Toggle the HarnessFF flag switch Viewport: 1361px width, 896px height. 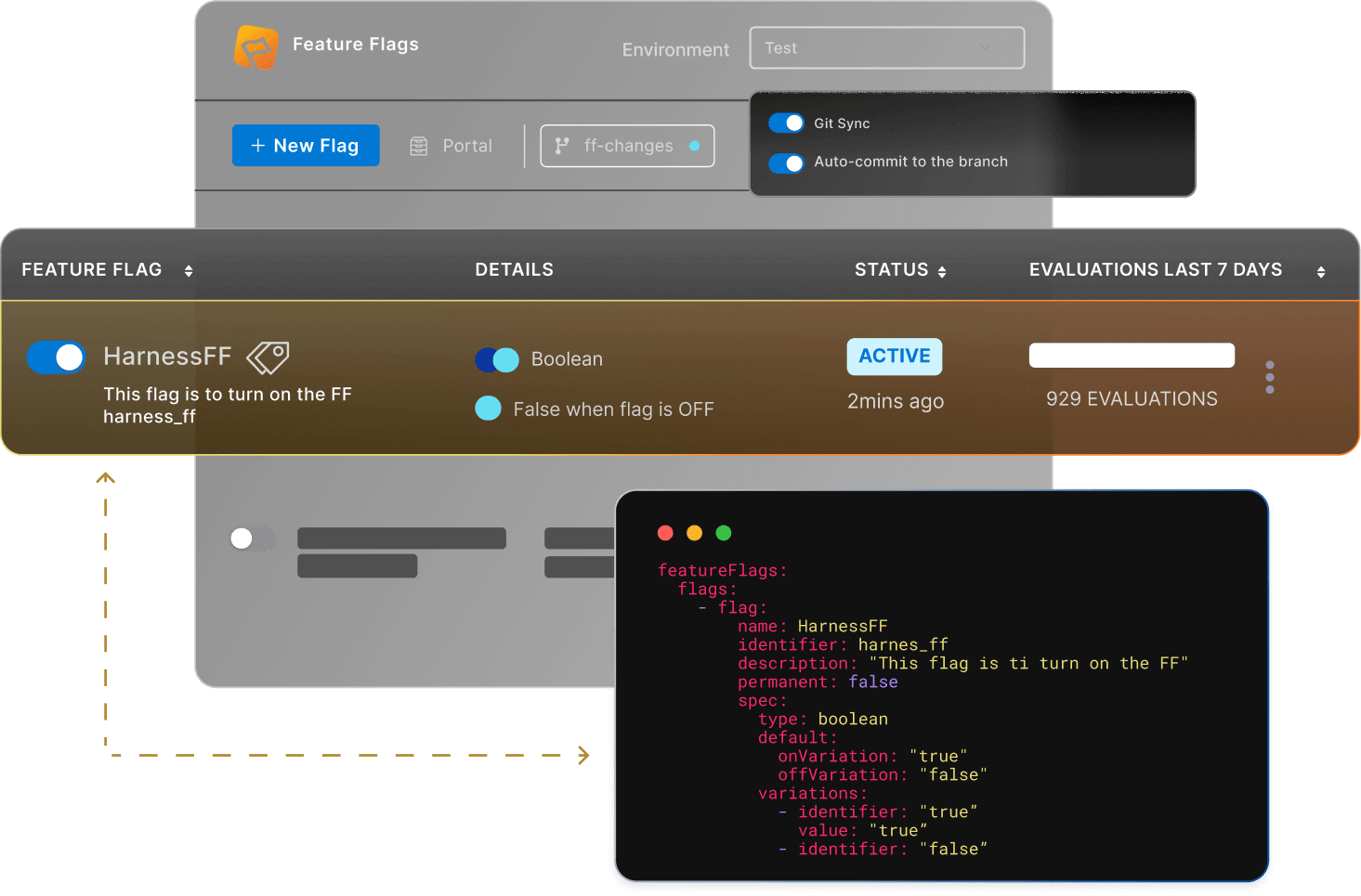pyautogui.click(x=56, y=357)
